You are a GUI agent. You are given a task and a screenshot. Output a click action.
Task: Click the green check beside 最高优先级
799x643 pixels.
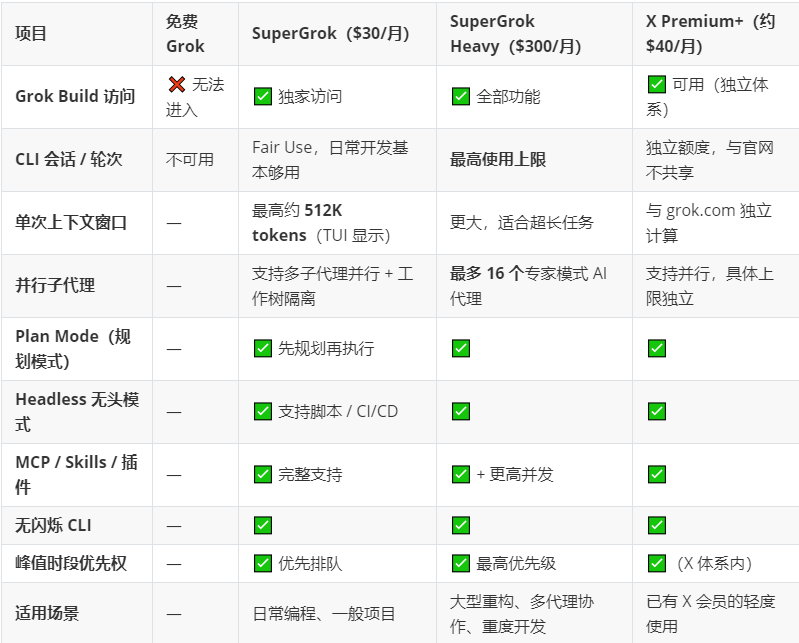(x=461, y=563)
